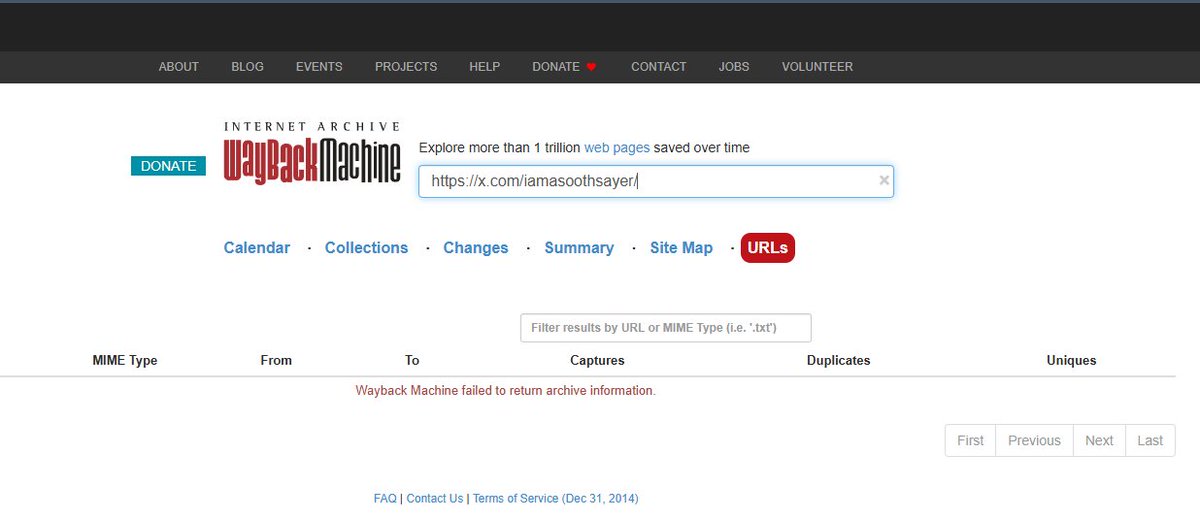Switch to the Summary tab
This screenshot has height=519, width=1200.
pyautogui.click(x=579, y=248)
